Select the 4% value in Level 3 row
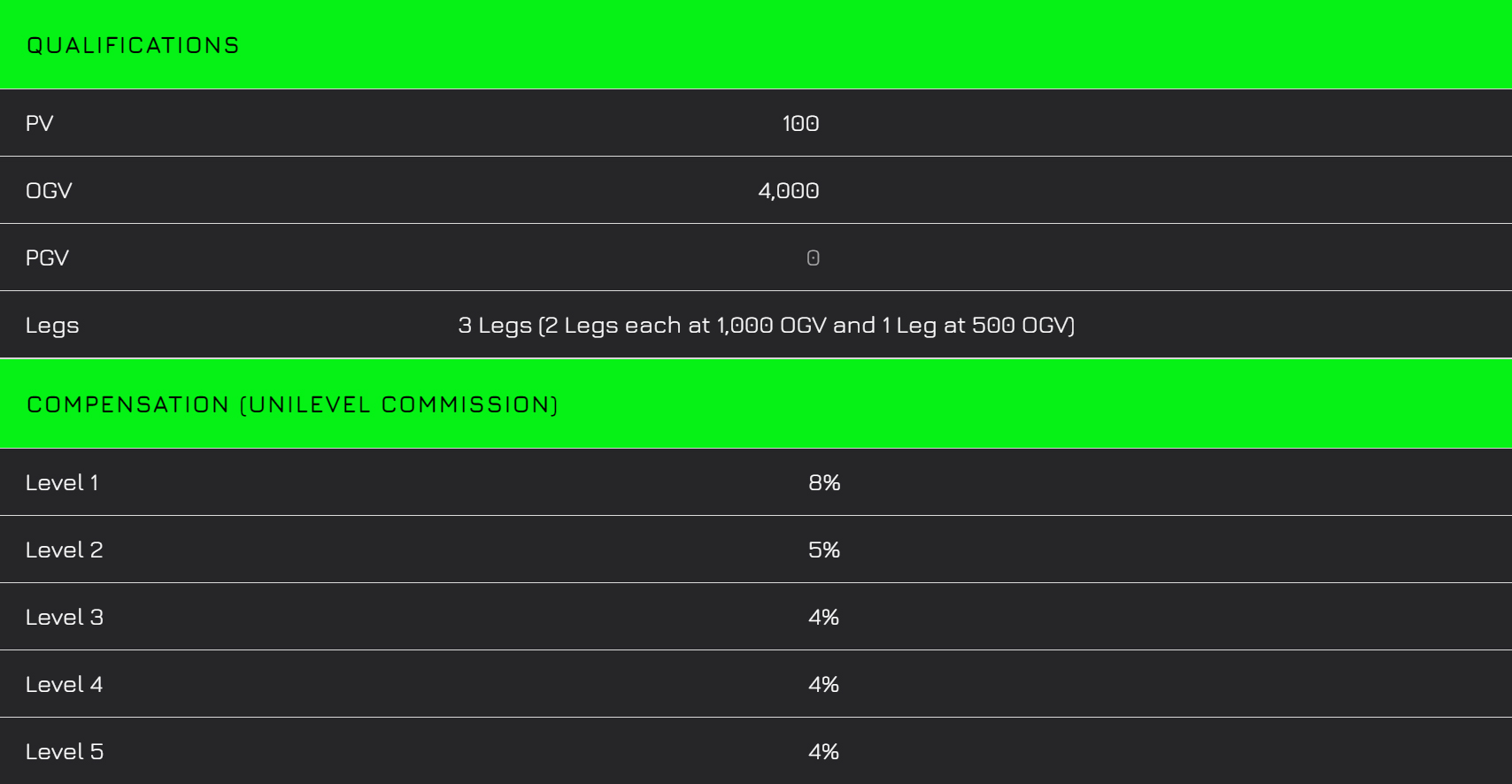1512x784 pixels. pos(823,617)
